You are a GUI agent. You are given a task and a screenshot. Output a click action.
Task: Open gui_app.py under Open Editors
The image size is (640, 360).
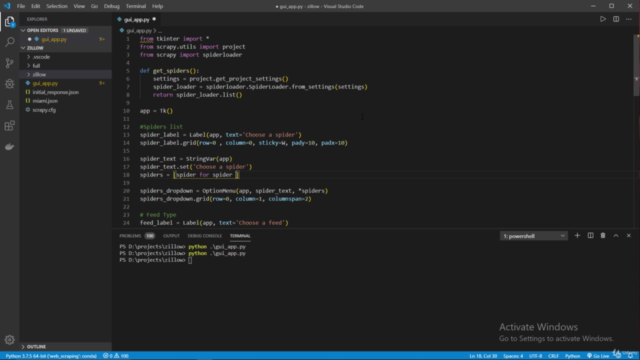(x=54, y=39)
